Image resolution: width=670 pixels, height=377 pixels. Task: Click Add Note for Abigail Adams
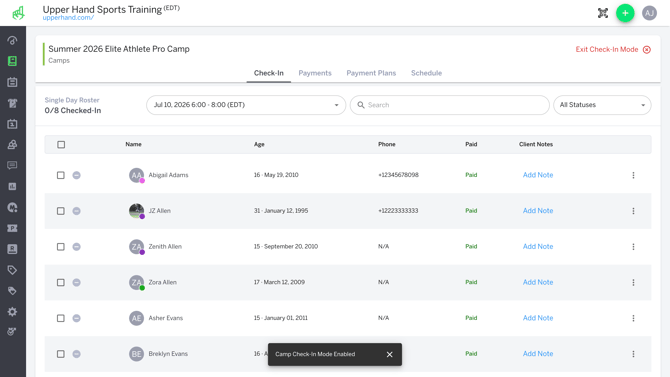(x=538, y=175)
